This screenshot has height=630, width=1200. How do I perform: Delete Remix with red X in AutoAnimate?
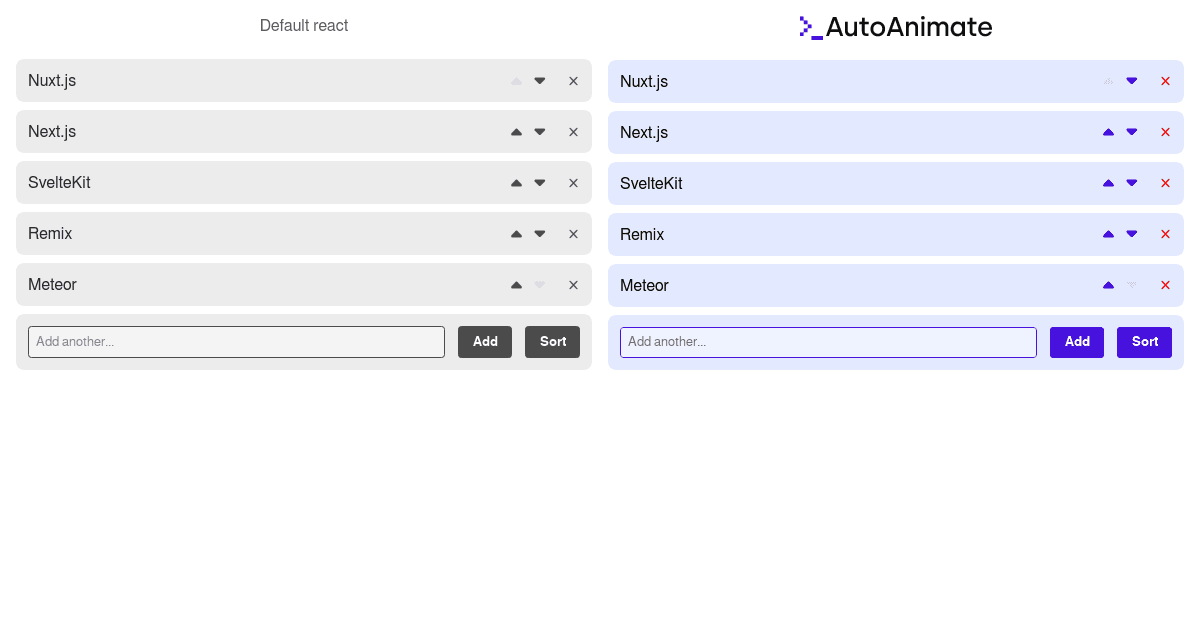pos(1165,234)
